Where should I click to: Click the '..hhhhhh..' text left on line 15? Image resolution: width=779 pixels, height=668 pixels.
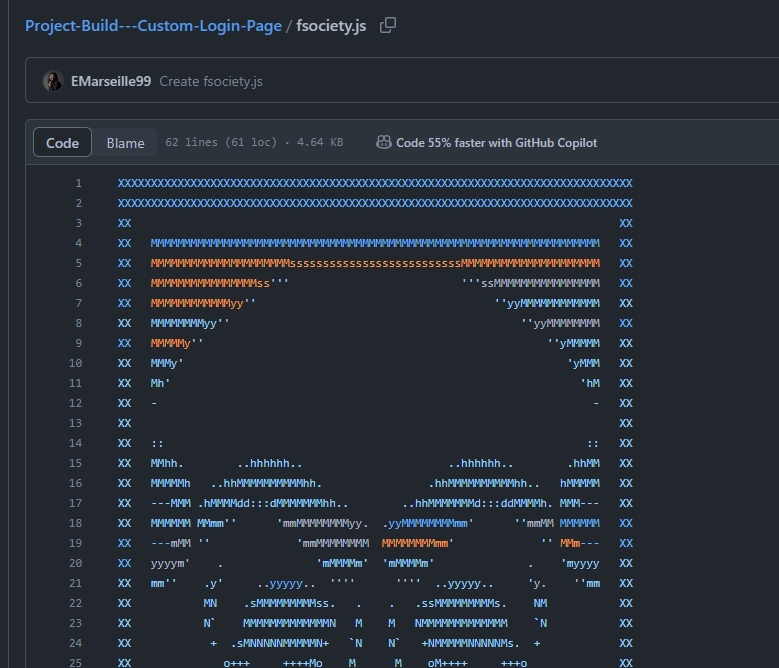pos(269,463)
